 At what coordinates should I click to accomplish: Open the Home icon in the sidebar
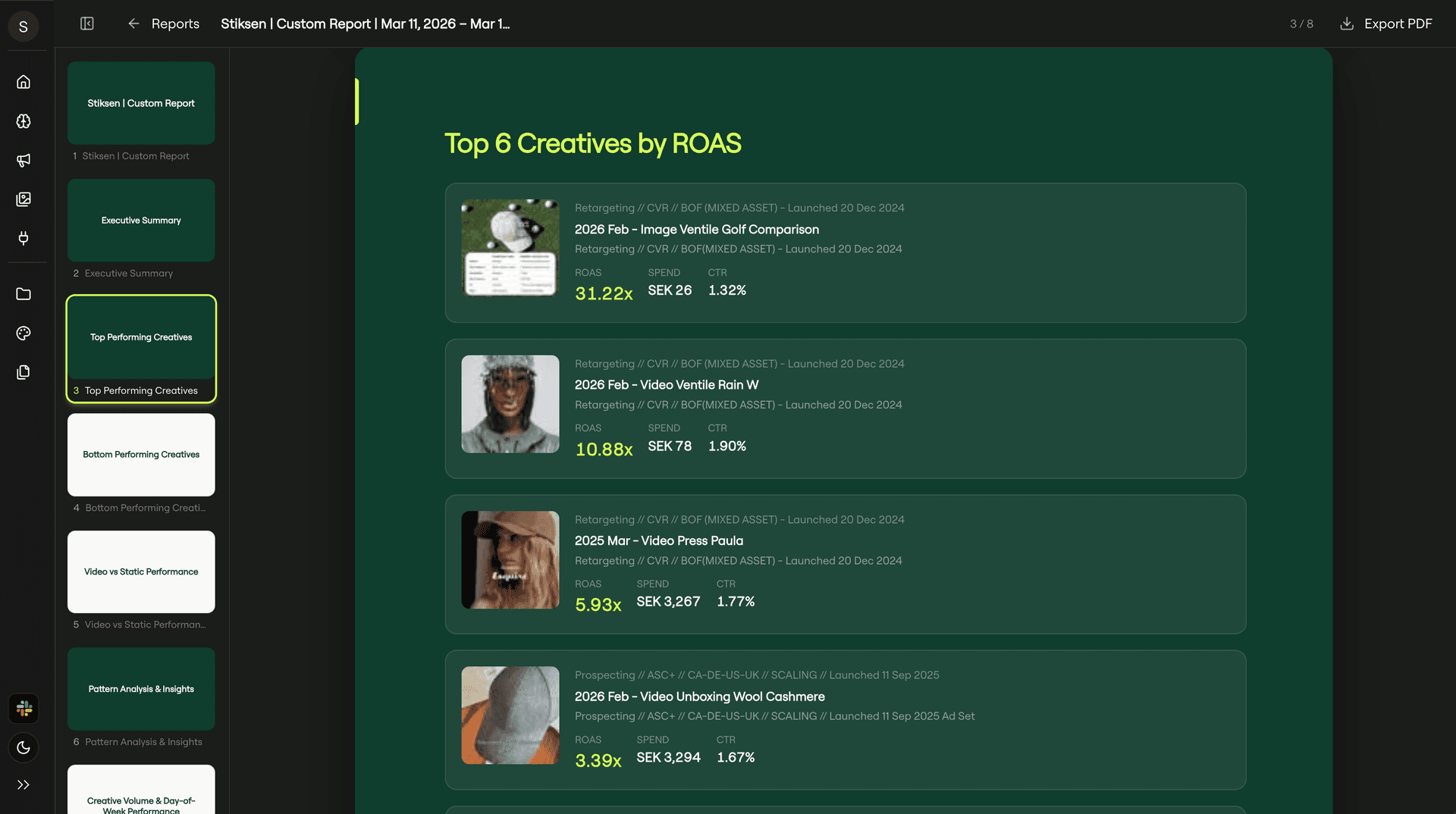pyautogui.click(x=24, y=82)
